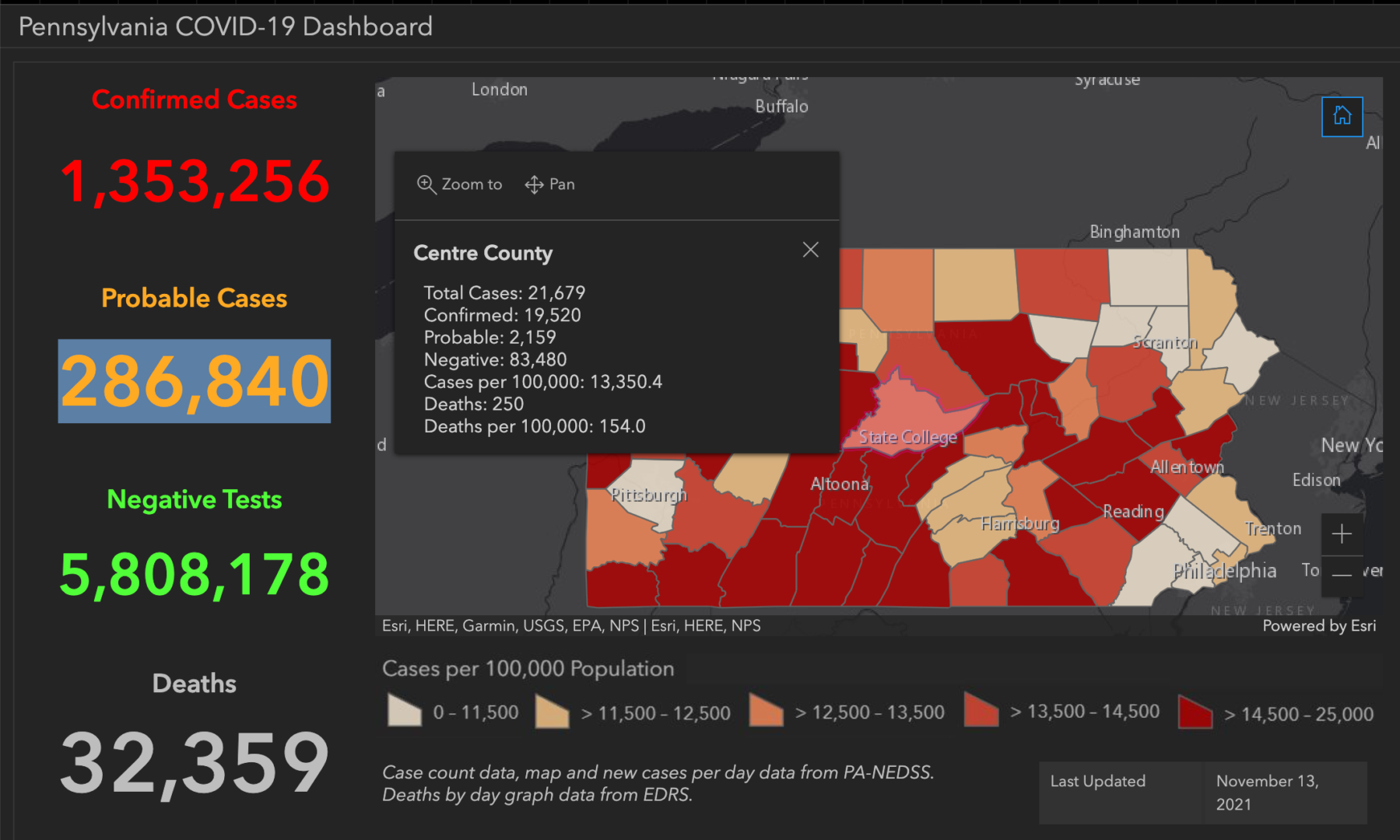Close the Centre County popup

(810, 250)
